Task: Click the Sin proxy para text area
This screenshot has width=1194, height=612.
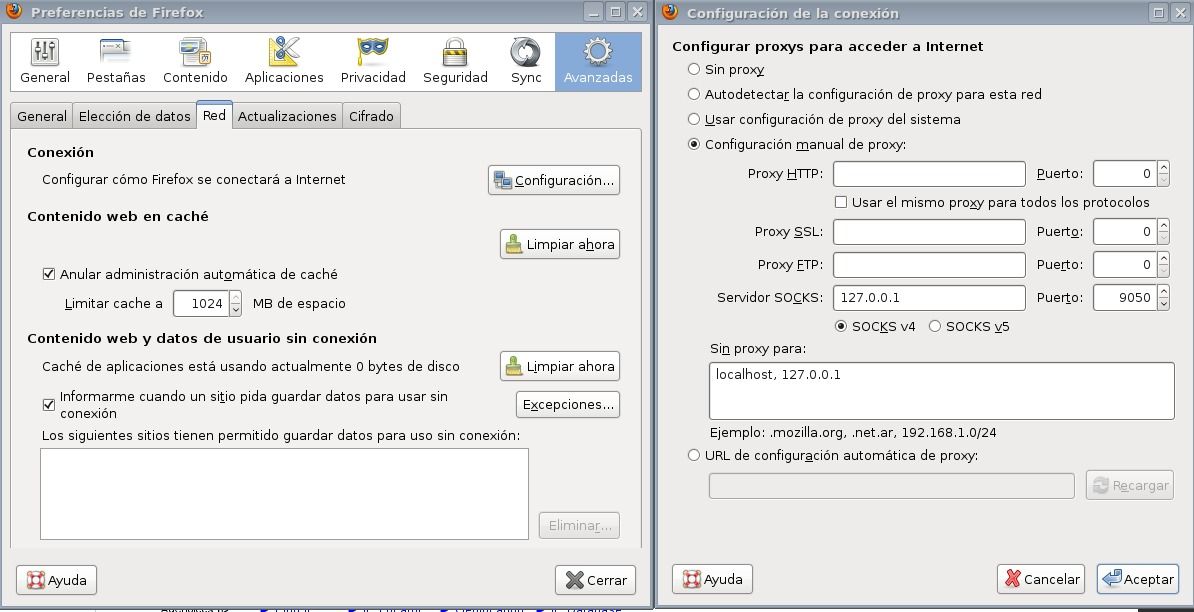Action: (x=941, y=391)
